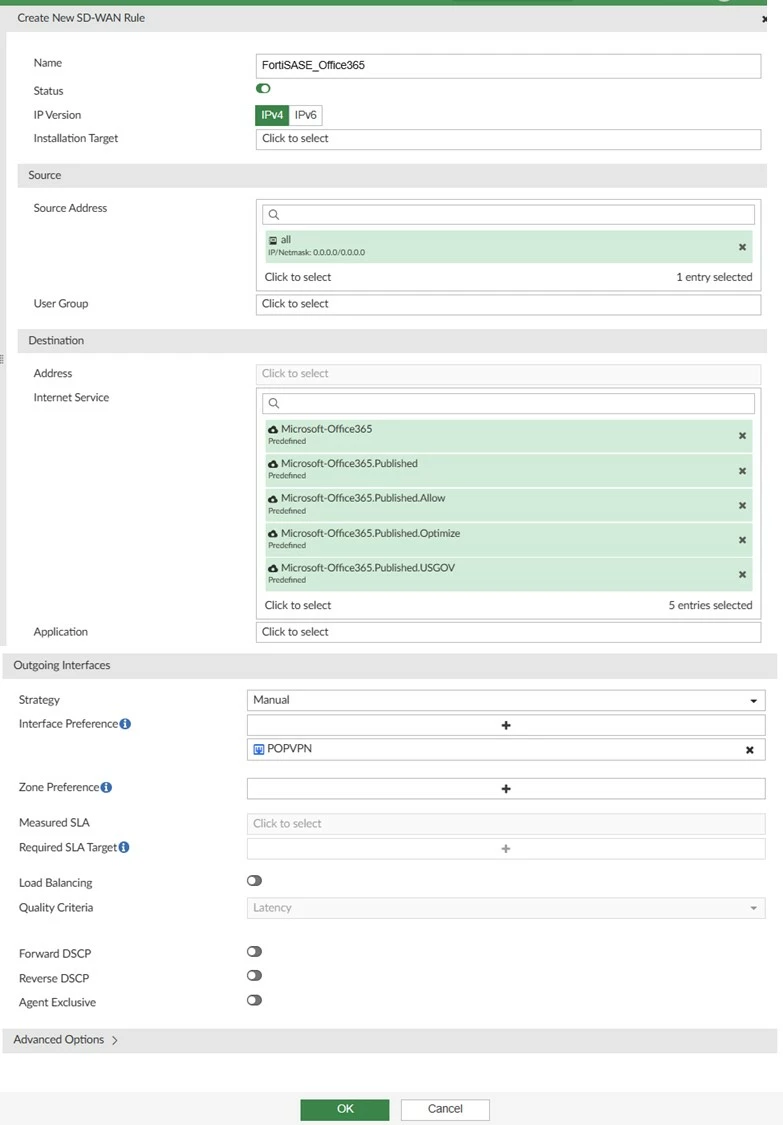This screenshot has width=783, height=1125.
Task: Toggle the rule Status switch
Action: tap(263, 88)
